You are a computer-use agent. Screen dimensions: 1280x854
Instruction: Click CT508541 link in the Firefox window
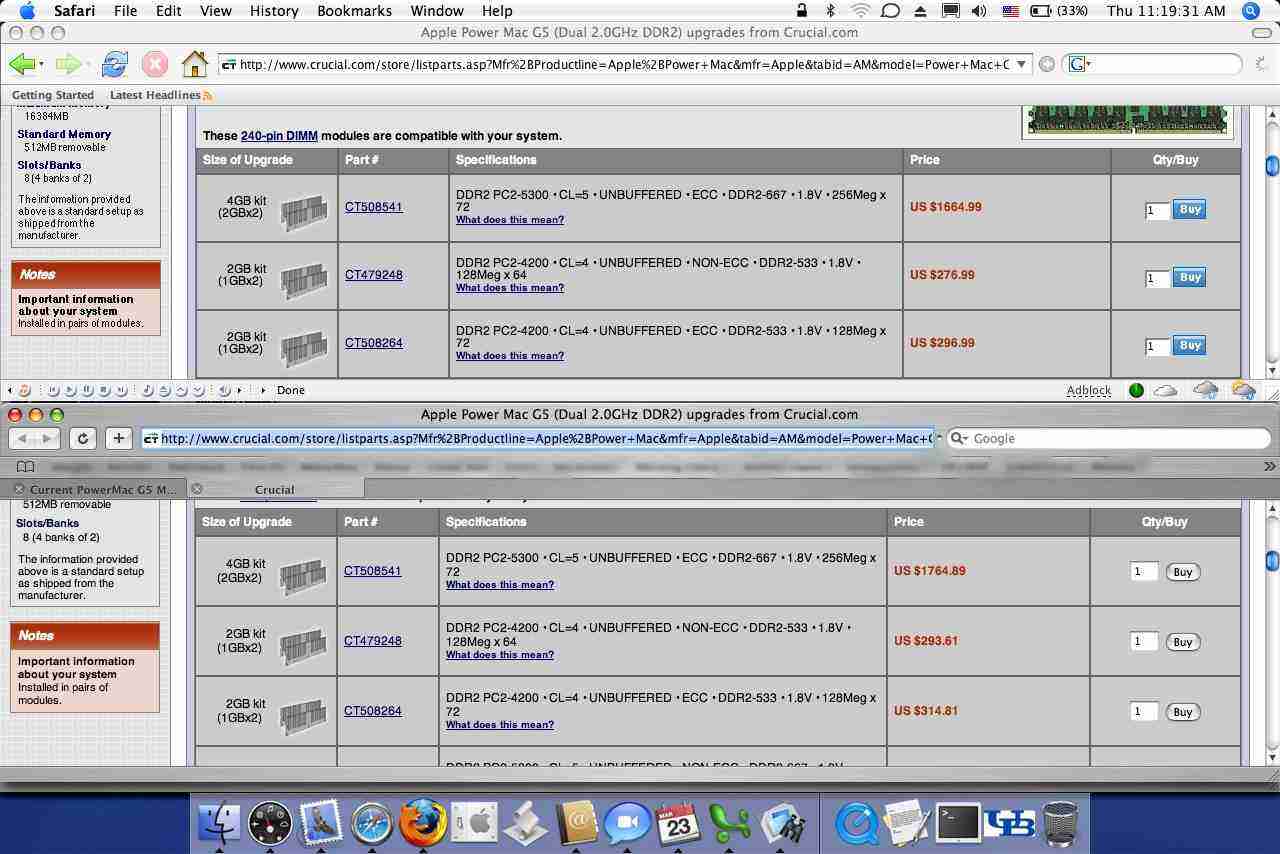374,207
